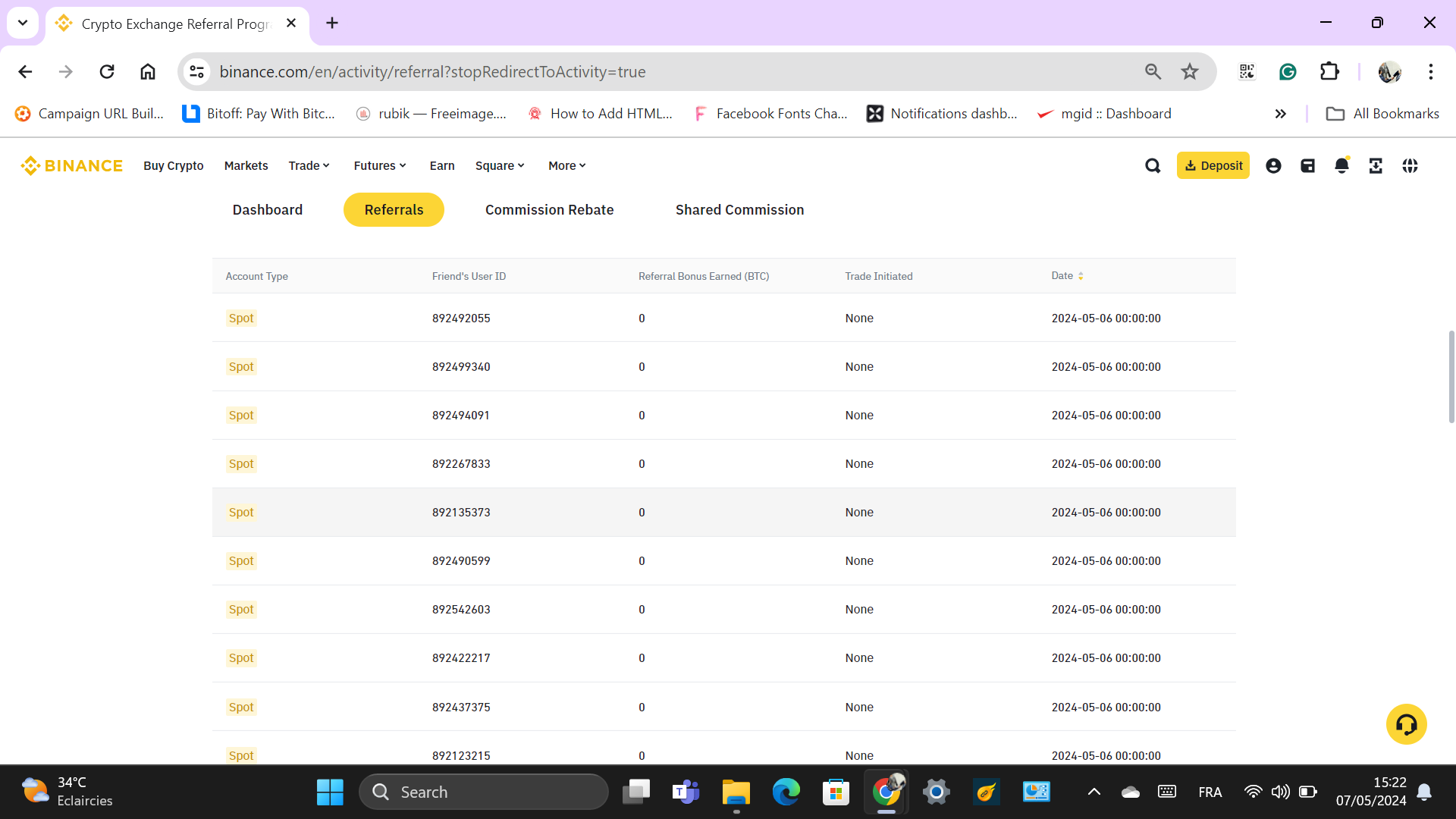Expand the More menu dropdown

coord(567,165)
